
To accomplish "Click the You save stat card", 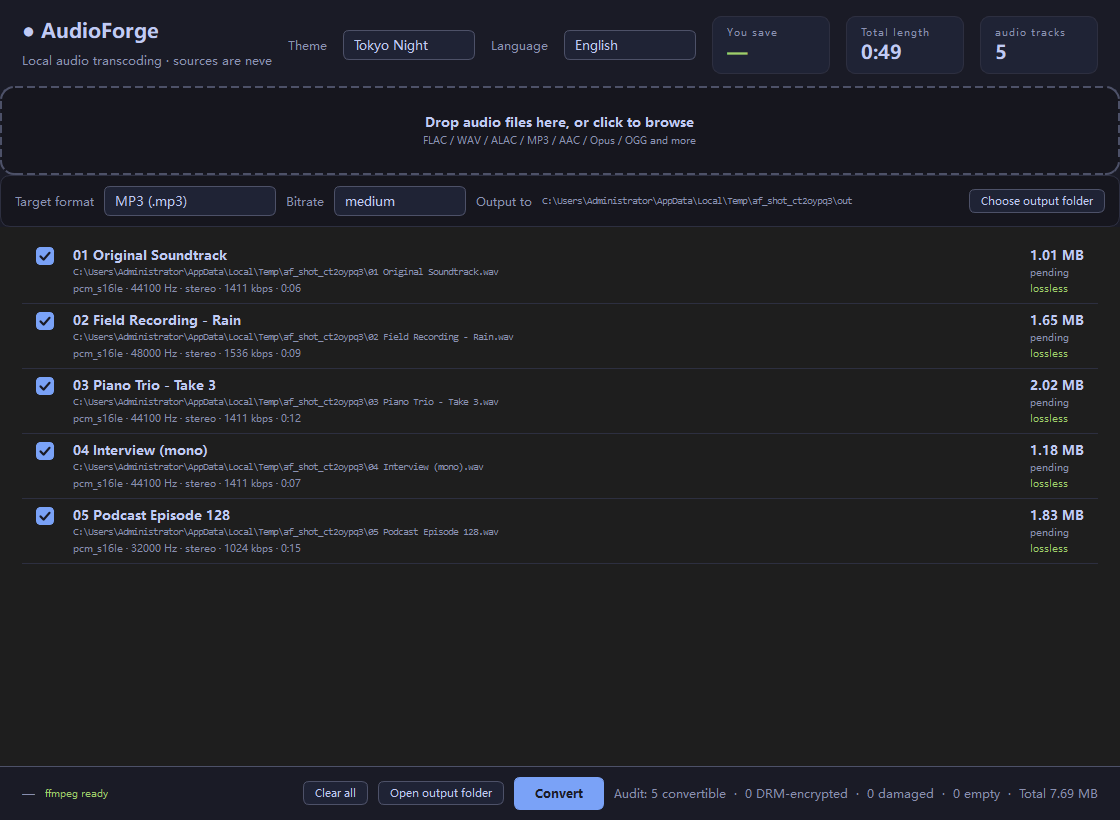I will (x=771, y=45).
